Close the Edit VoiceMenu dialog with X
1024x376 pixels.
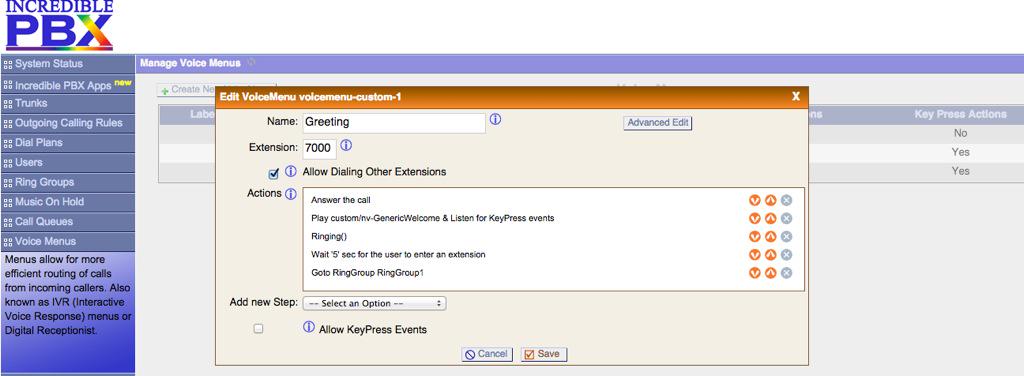click(x=795, y=97)
